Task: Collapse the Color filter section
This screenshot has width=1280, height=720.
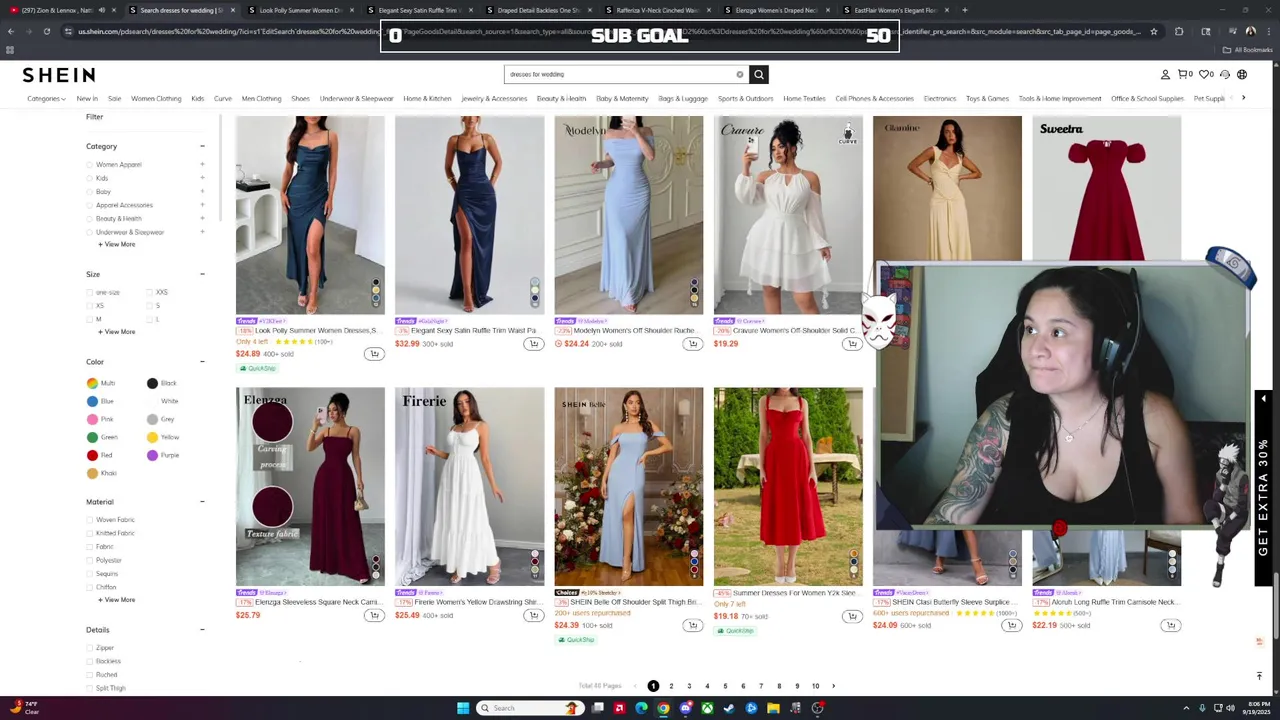Action: [x=202, y=362]
